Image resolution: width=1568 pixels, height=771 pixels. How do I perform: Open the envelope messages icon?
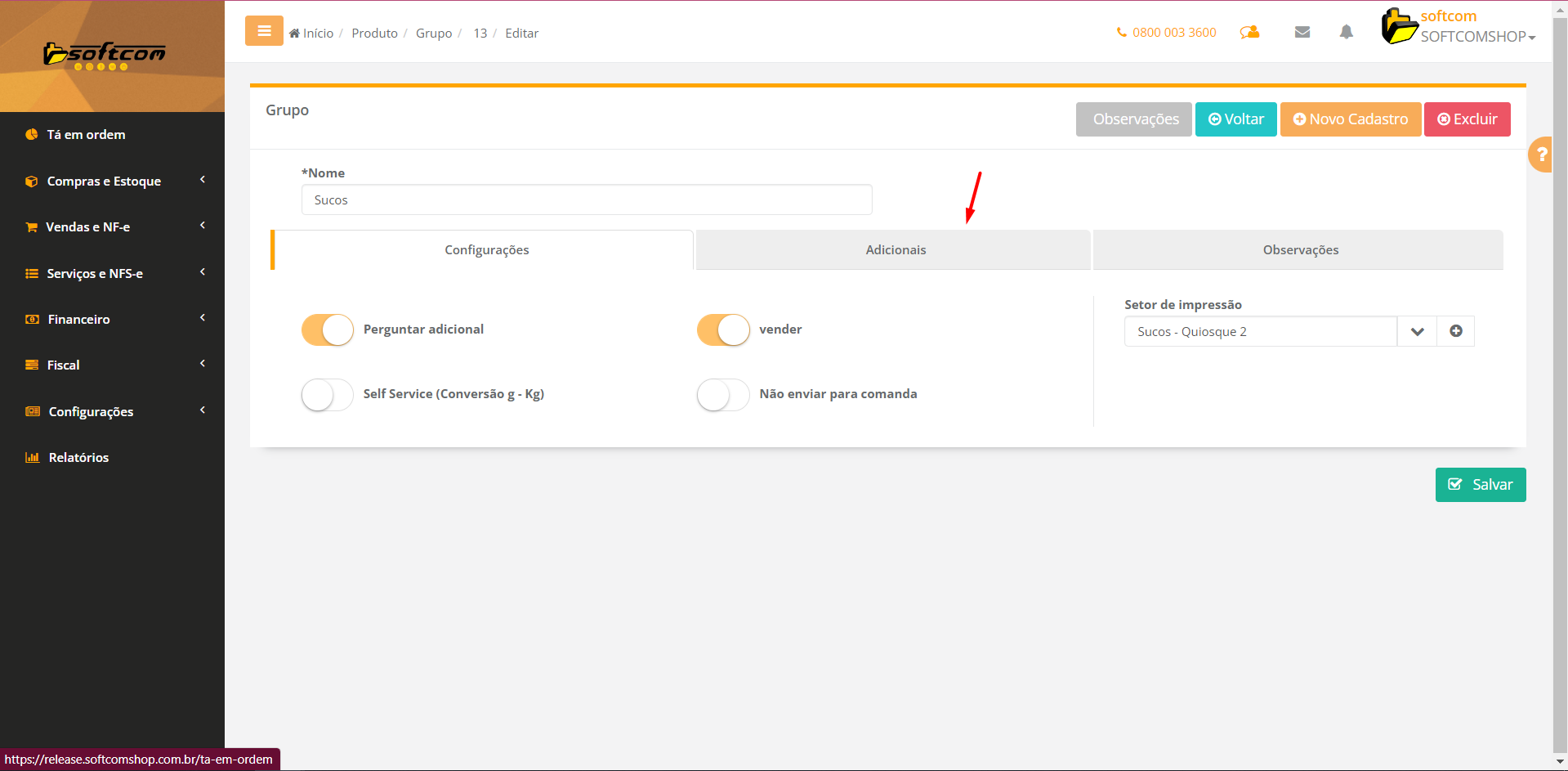1302,33
